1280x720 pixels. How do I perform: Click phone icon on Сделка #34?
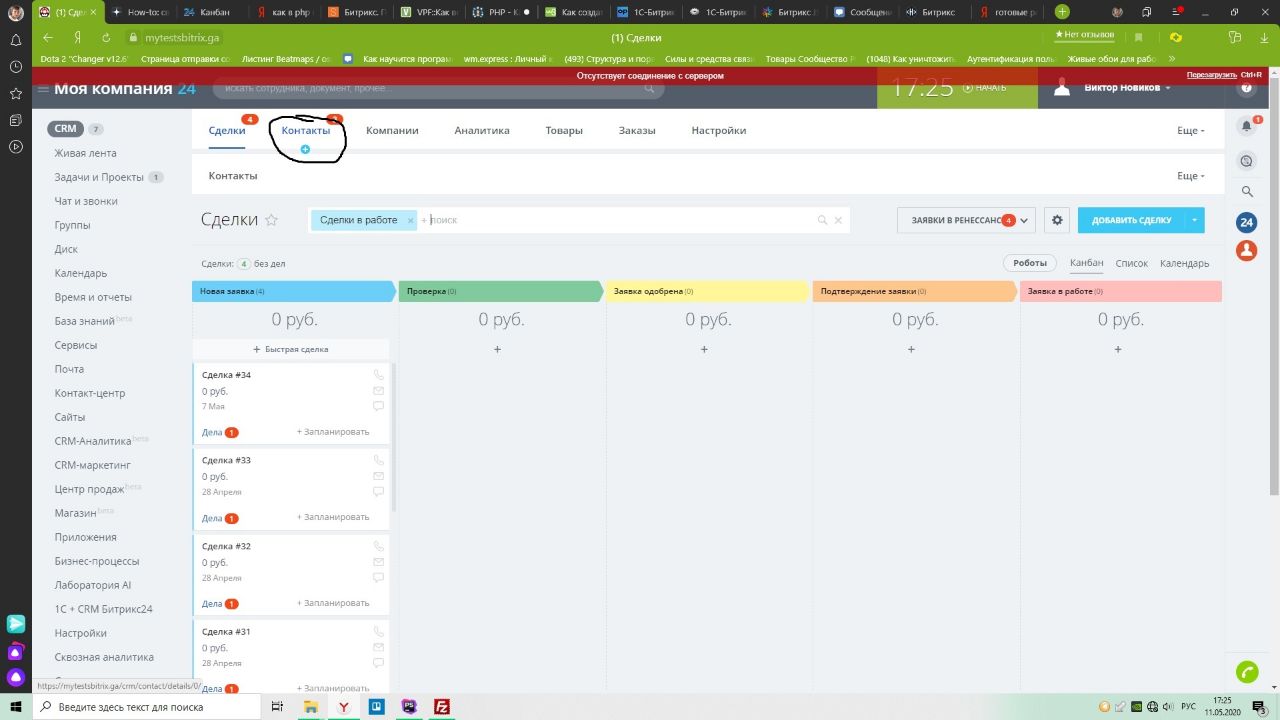click(x=378, y=375)
